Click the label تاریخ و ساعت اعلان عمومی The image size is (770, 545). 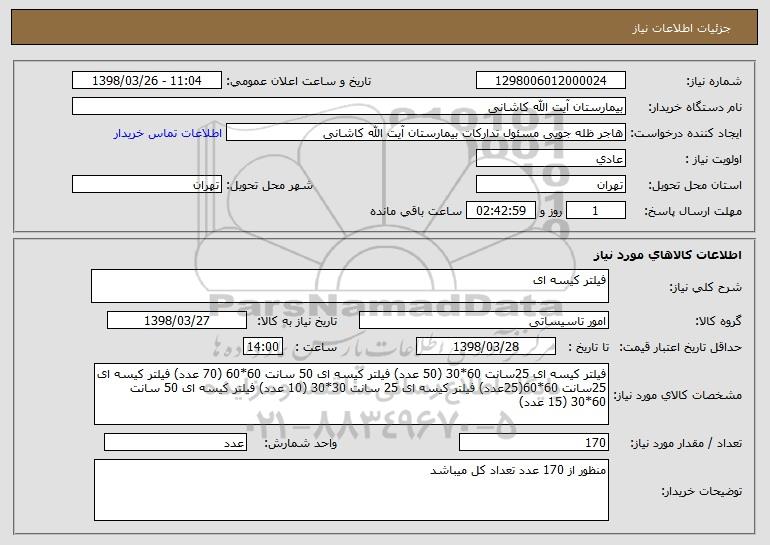coord(299,81)
